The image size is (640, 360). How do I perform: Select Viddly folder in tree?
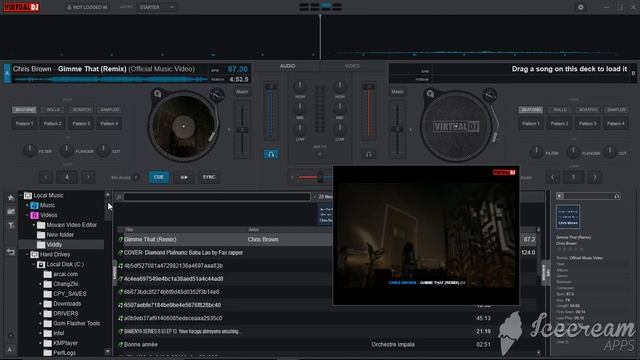point(54,244)
